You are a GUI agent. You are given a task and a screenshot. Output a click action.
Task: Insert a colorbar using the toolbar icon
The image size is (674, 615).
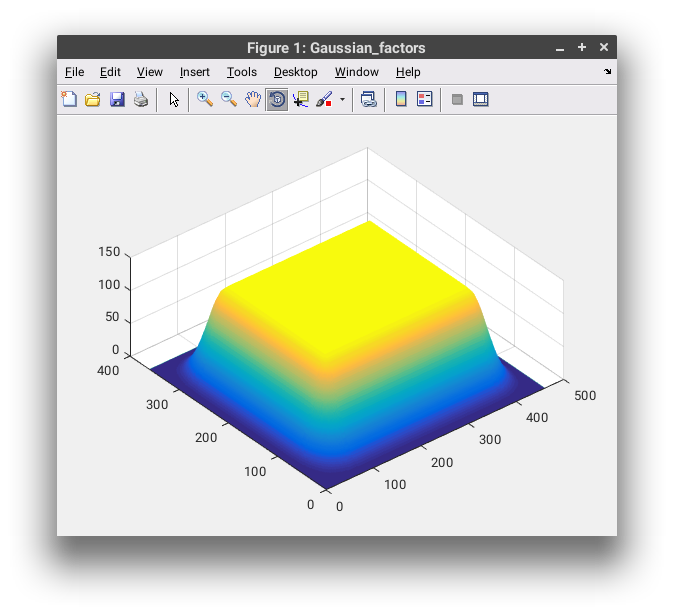tap(401, 99)
